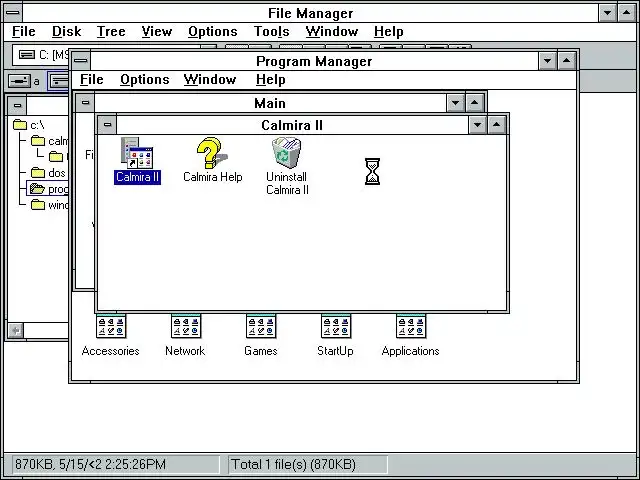The width and height of the screenshot is (640, 480).
Task: Minimize the Calmira II group window
Action: [x=478, y=125]
